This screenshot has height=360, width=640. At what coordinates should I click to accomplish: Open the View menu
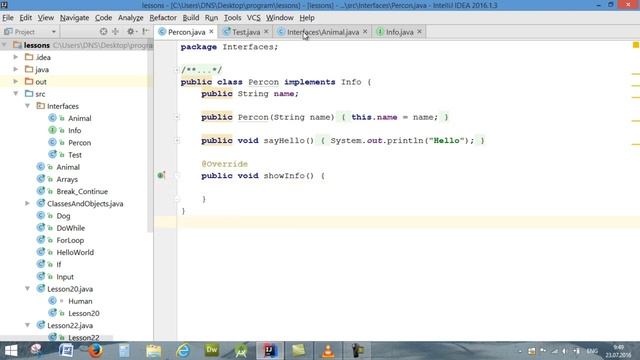[x=46, y=18]
